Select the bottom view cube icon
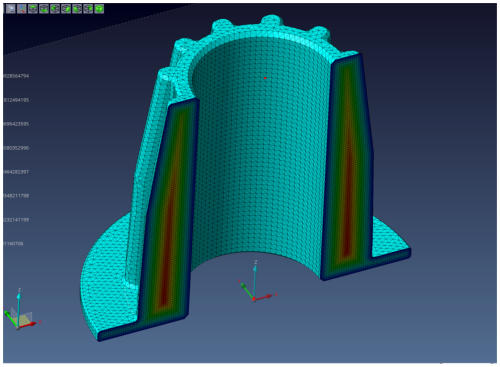 pyautogui.click(x=44, y=9)
